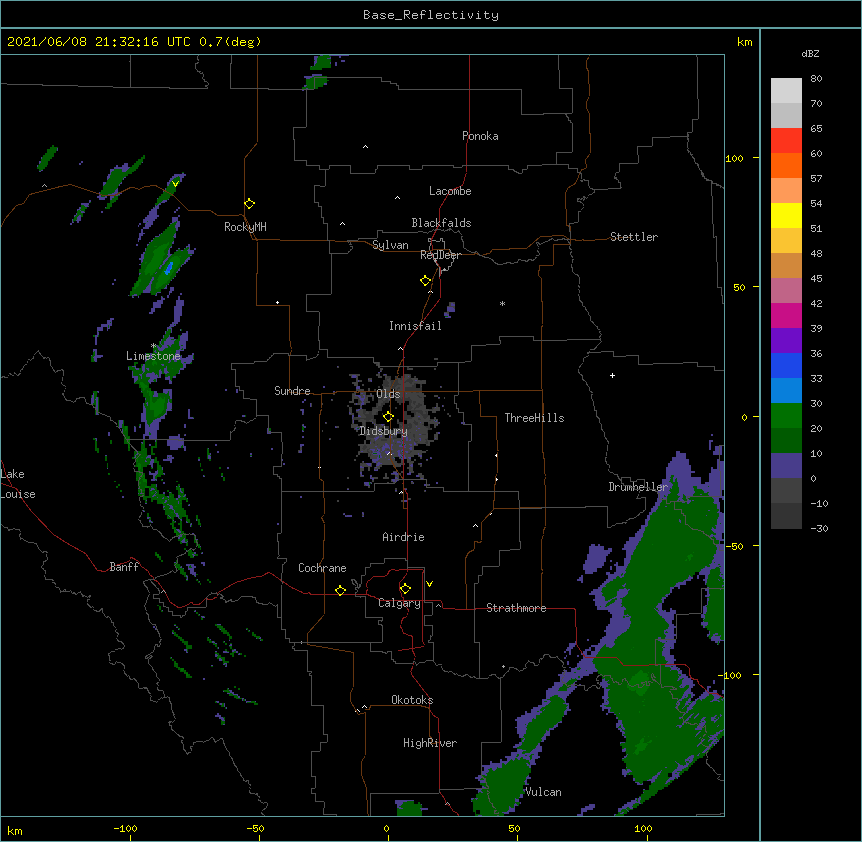The height and width of the screenshot is (842, 862).
Task: Click the white caret marker west of Lacombe
Action: (x=397, y=198)
